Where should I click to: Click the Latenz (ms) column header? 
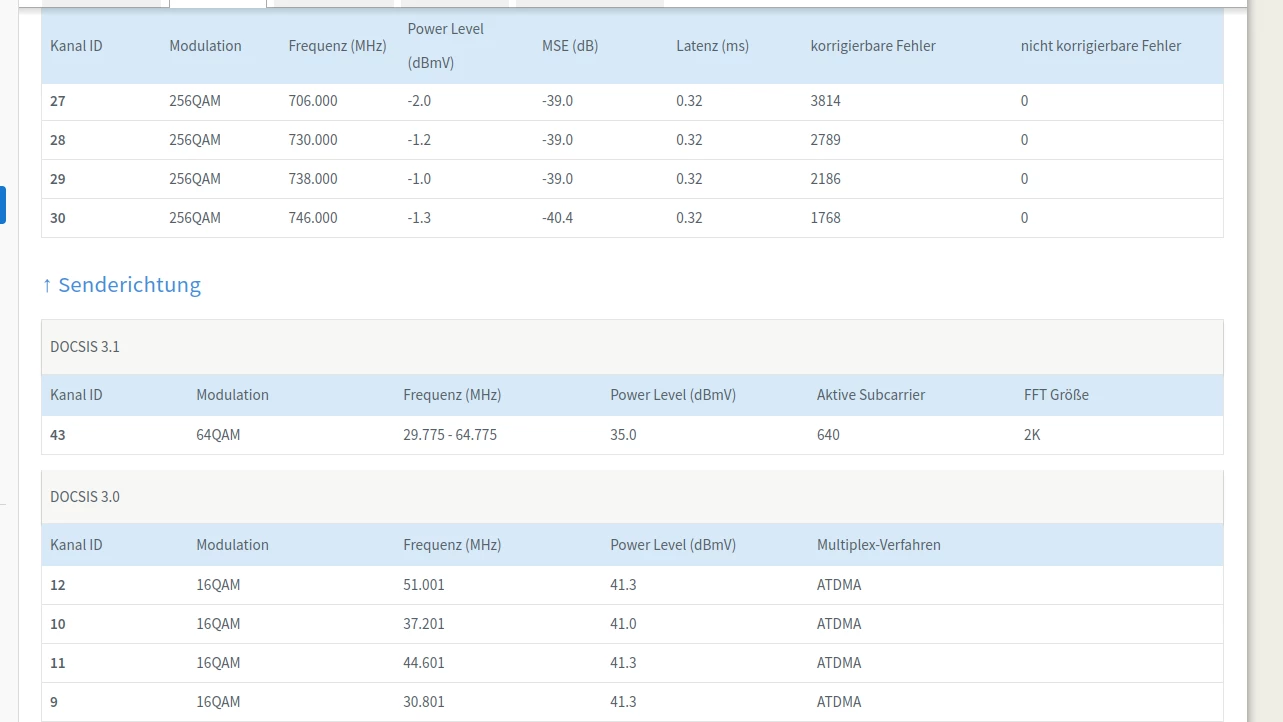[x=712, y=46]
